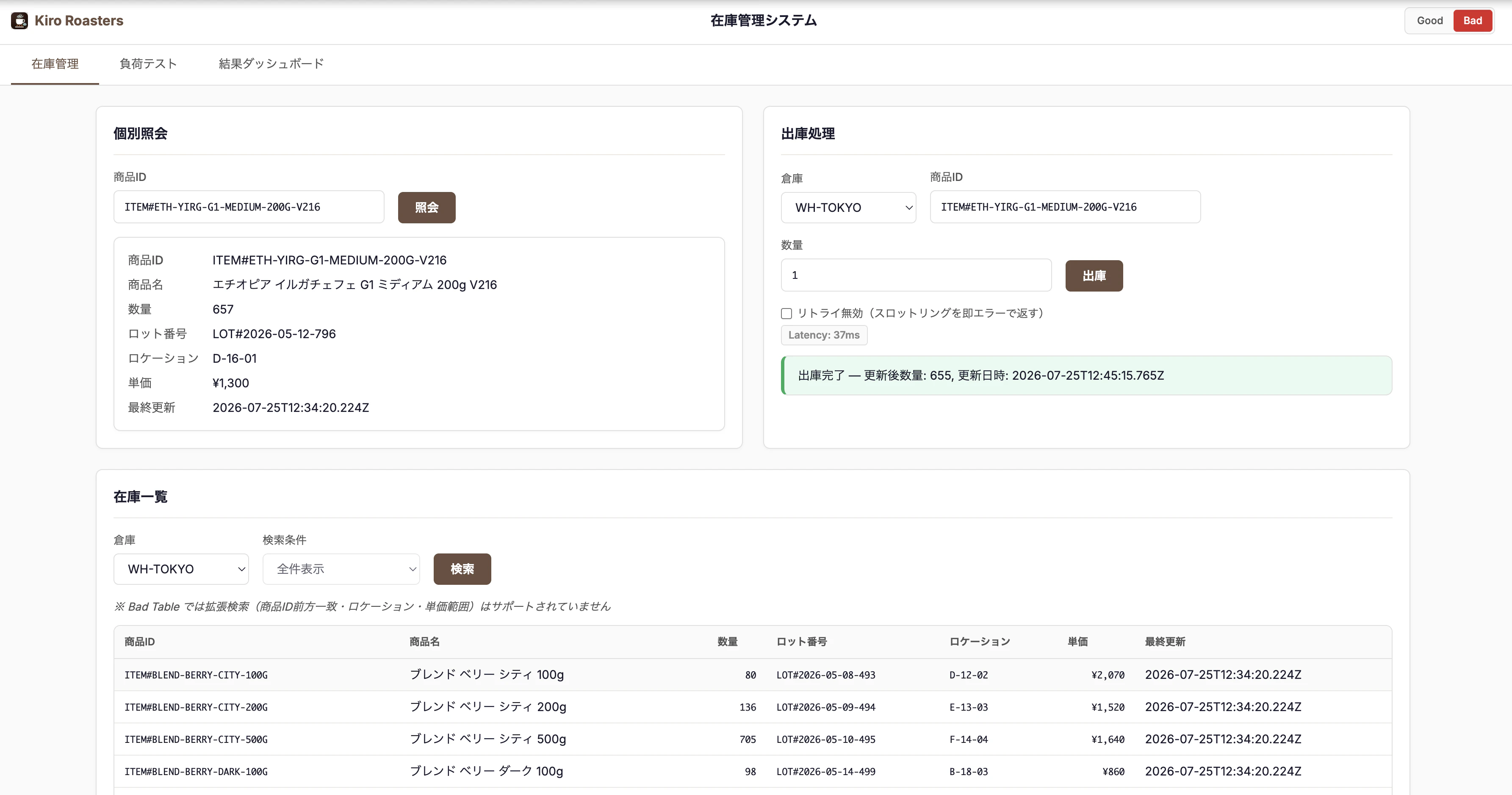Click location cell F-14-04

pyautogui.click(x=969, y=740)
